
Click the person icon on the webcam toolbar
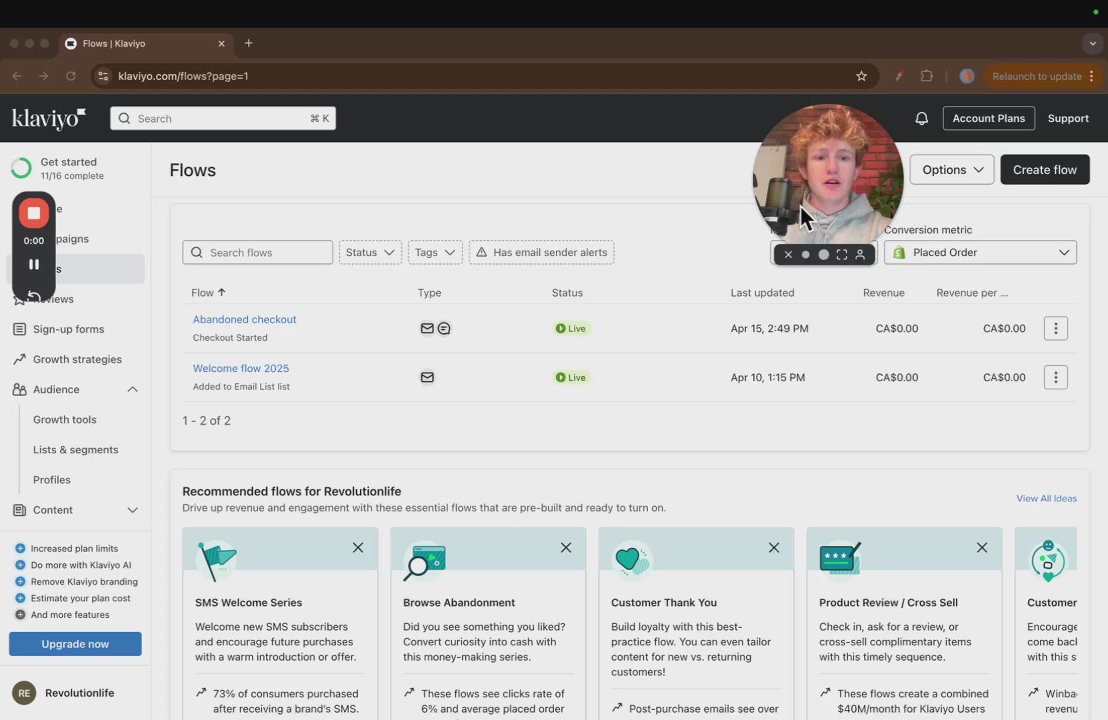point(860,254)
